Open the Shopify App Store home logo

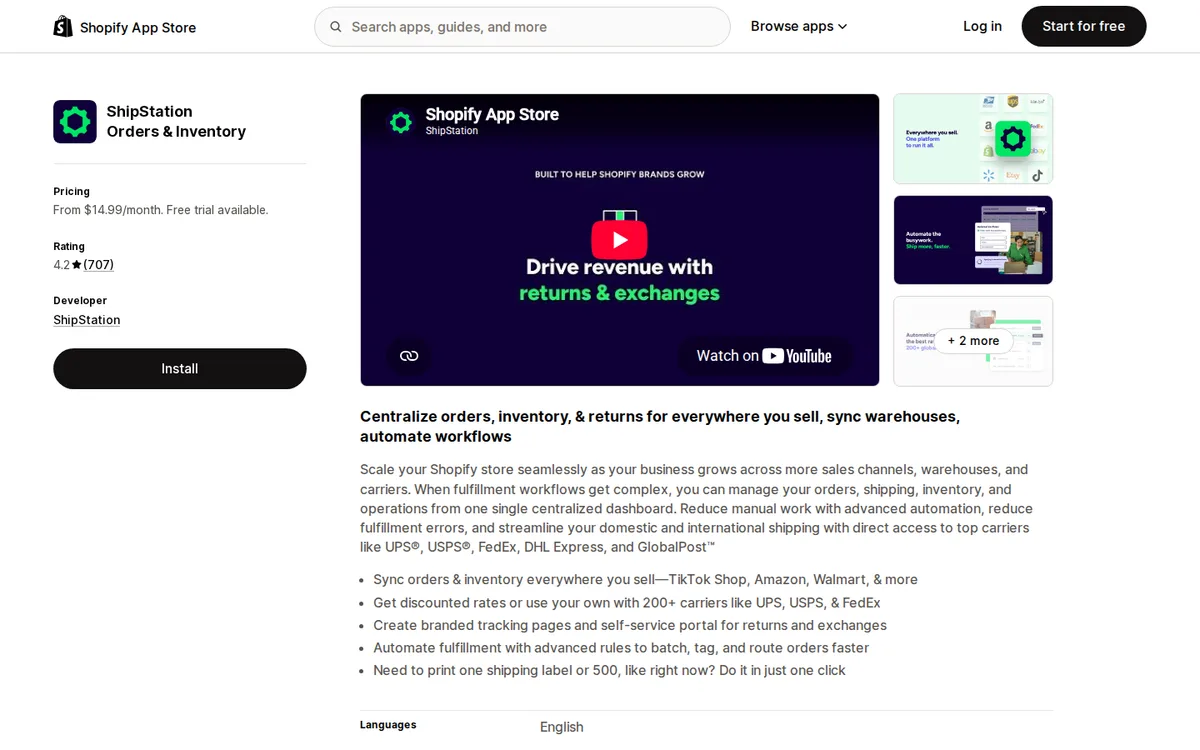point(125,27)
